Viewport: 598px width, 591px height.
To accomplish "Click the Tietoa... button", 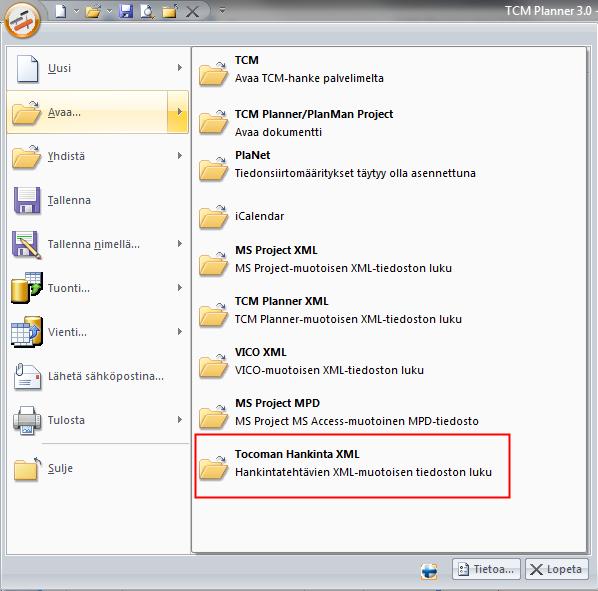I will tap(486, 569).
